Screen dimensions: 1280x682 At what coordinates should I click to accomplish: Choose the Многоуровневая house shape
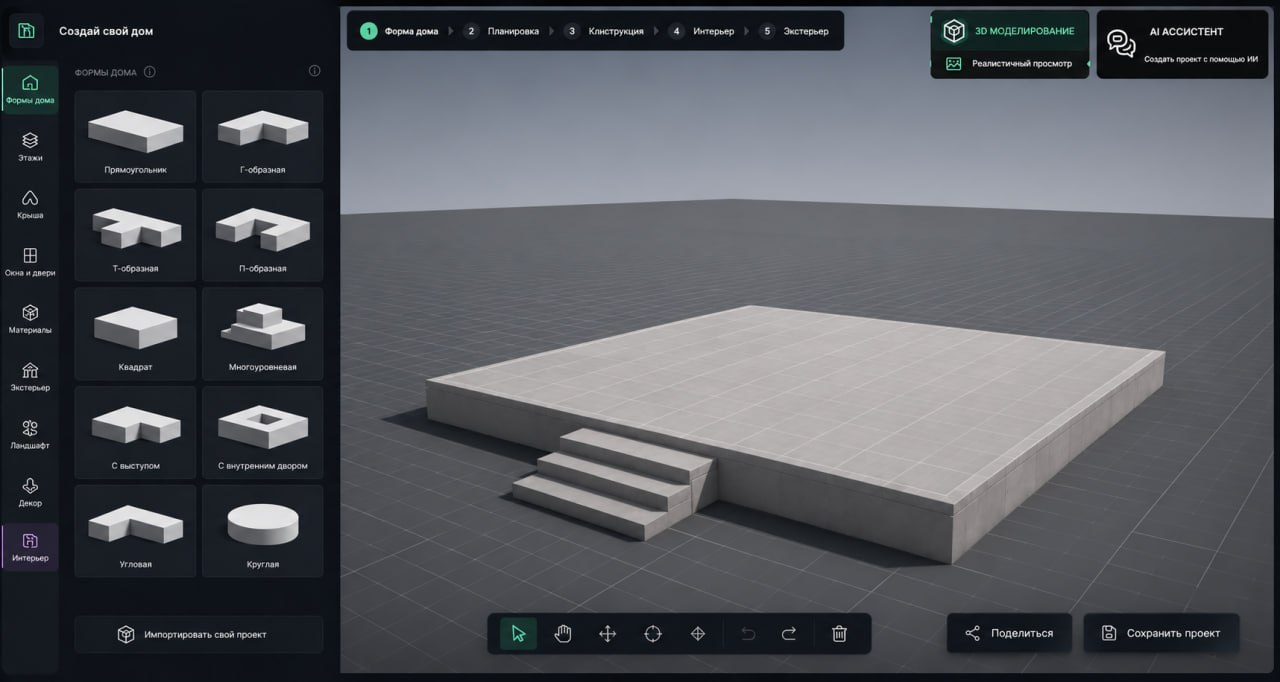tap(263, 334)
